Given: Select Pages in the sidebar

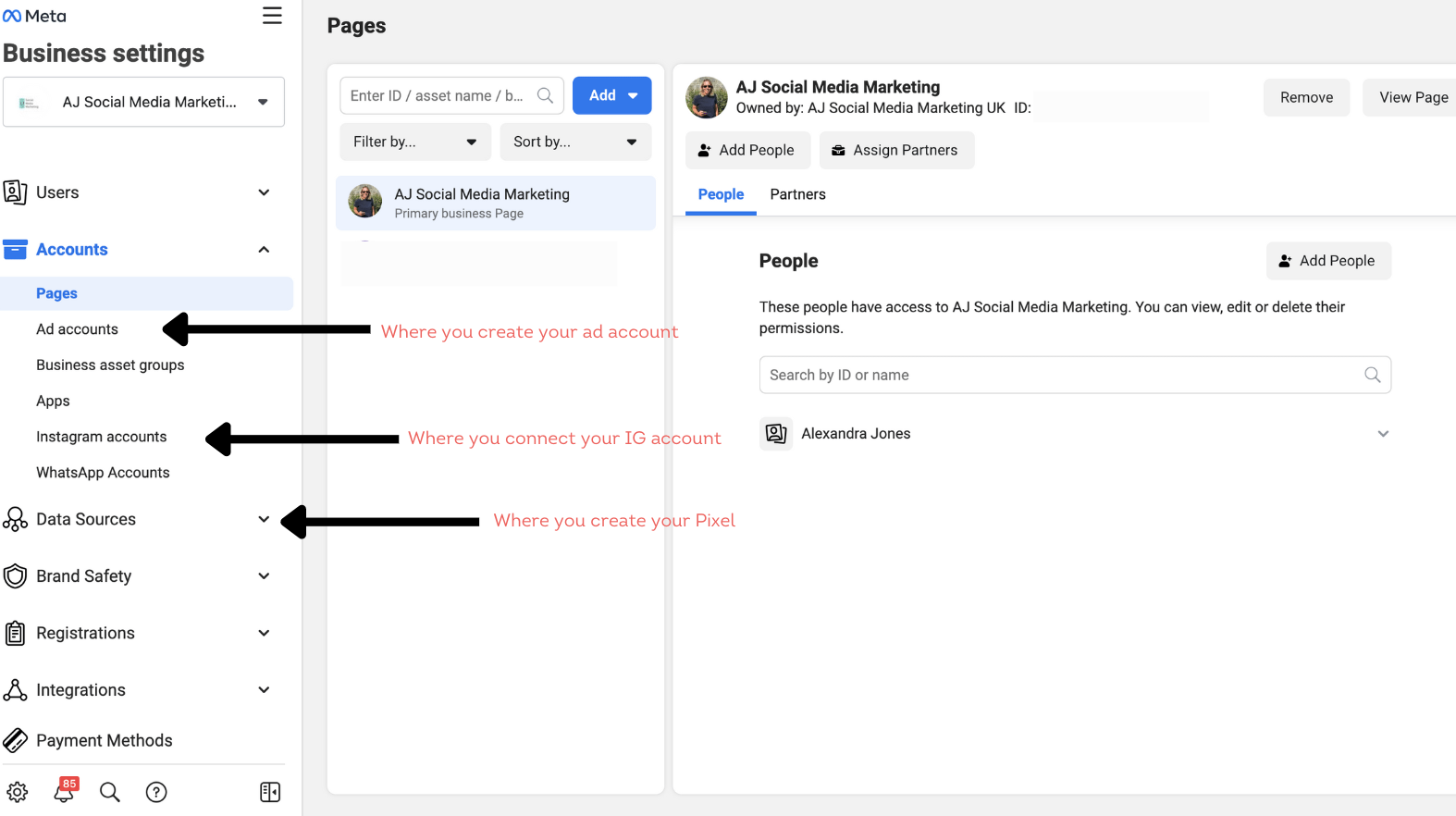Looking at the screenshot, I should (x=147, y=293).
